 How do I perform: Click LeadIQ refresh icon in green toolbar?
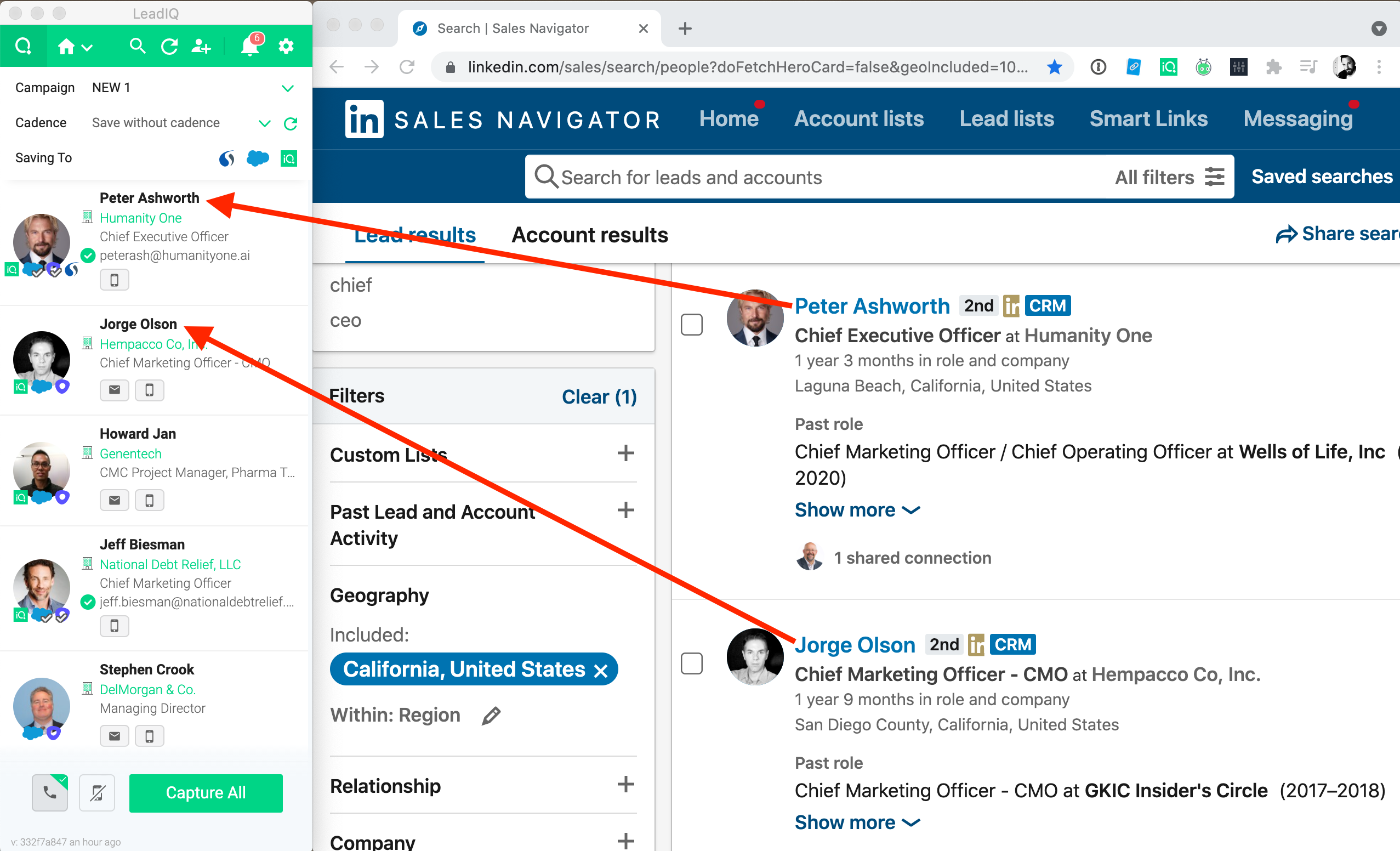coord(169,47)
